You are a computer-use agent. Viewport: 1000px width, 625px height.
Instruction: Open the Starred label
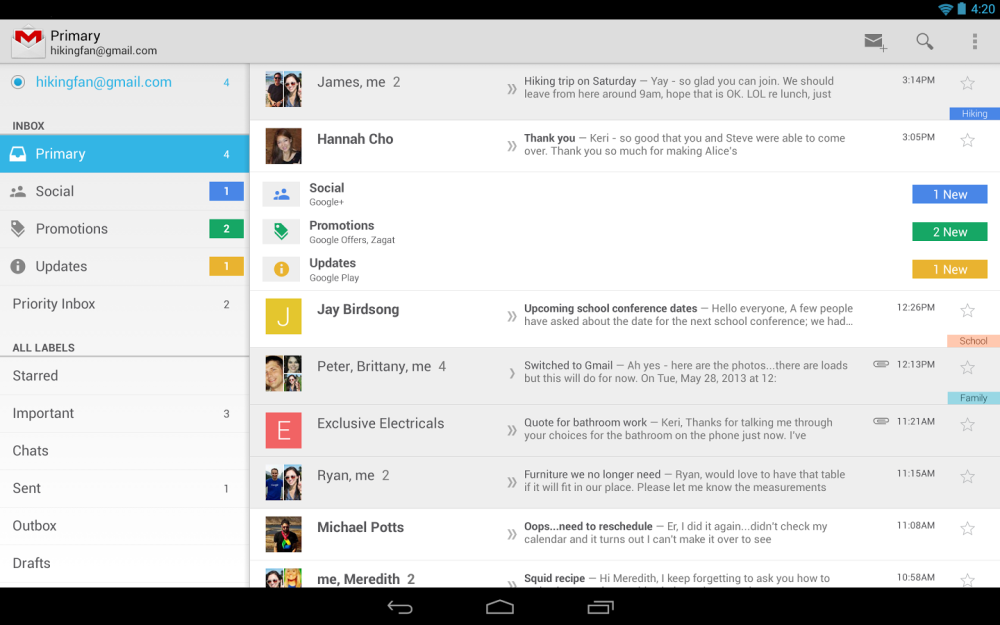pos(36,376)
